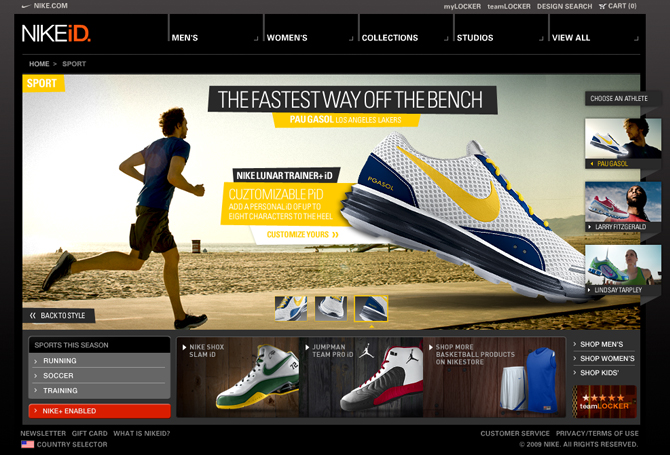Click the US flag country icon
Viewport: 670px width, 455px height.
point(27,444)
